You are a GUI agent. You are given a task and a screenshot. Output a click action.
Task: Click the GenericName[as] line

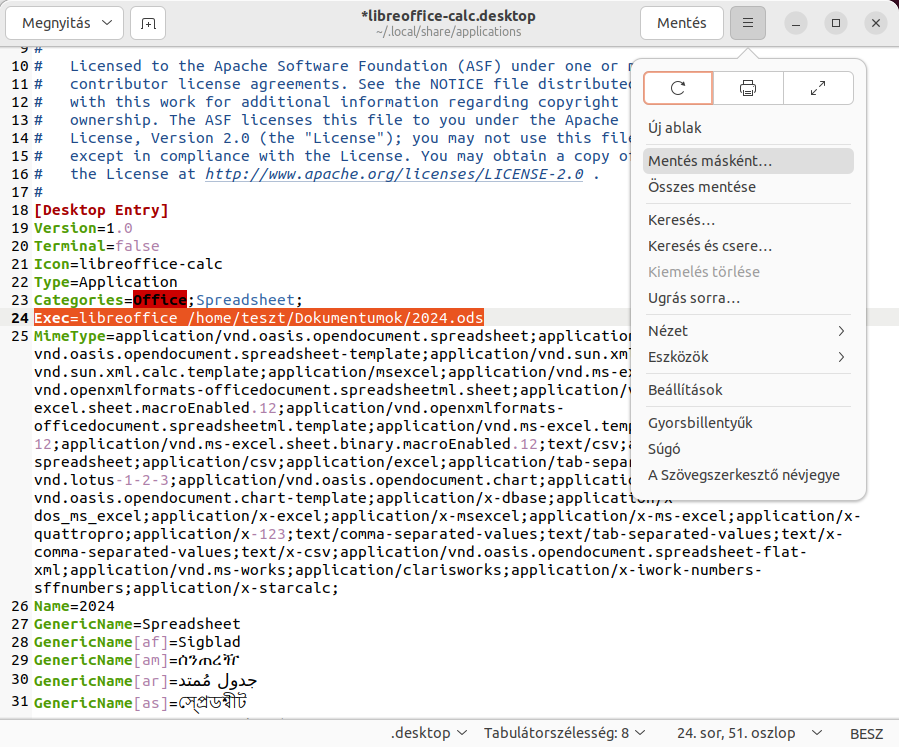[140, 703]
